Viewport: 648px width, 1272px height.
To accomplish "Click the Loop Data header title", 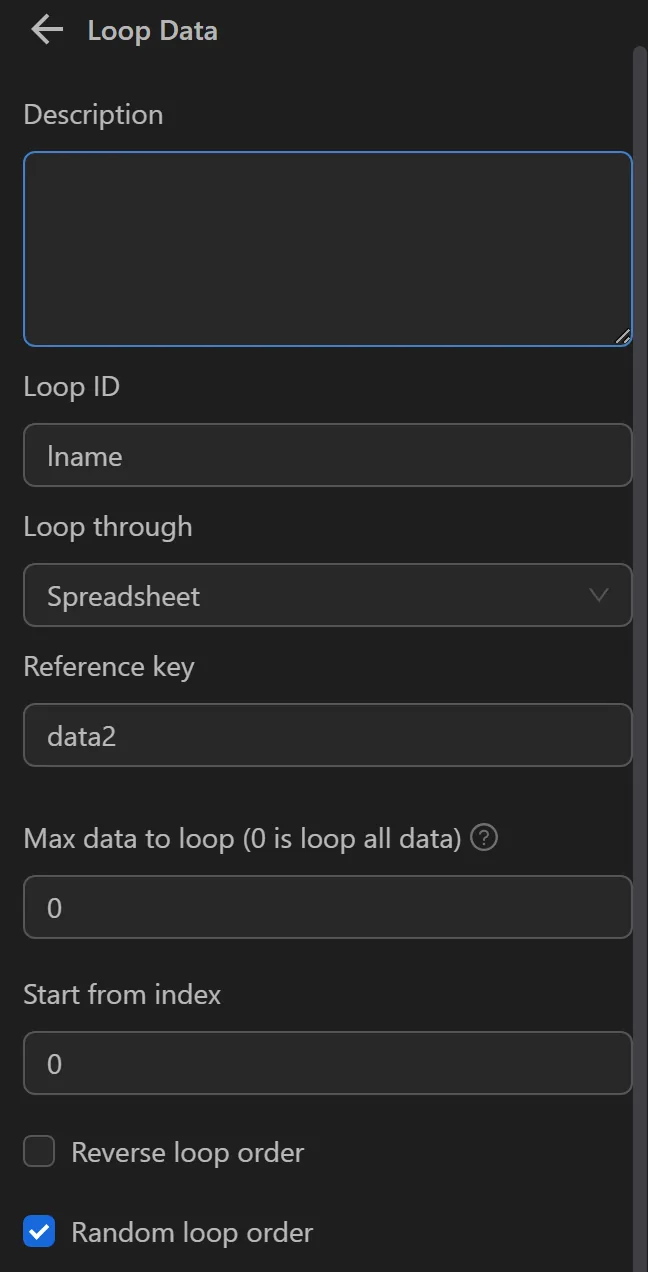I will (152, 30).
